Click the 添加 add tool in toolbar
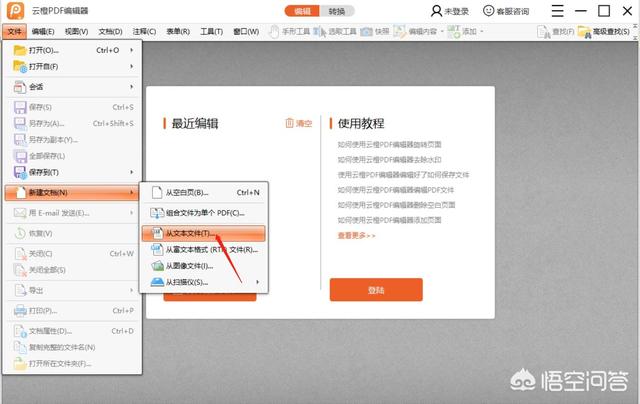This screenshot has width=640, height=404. (462, 31)
